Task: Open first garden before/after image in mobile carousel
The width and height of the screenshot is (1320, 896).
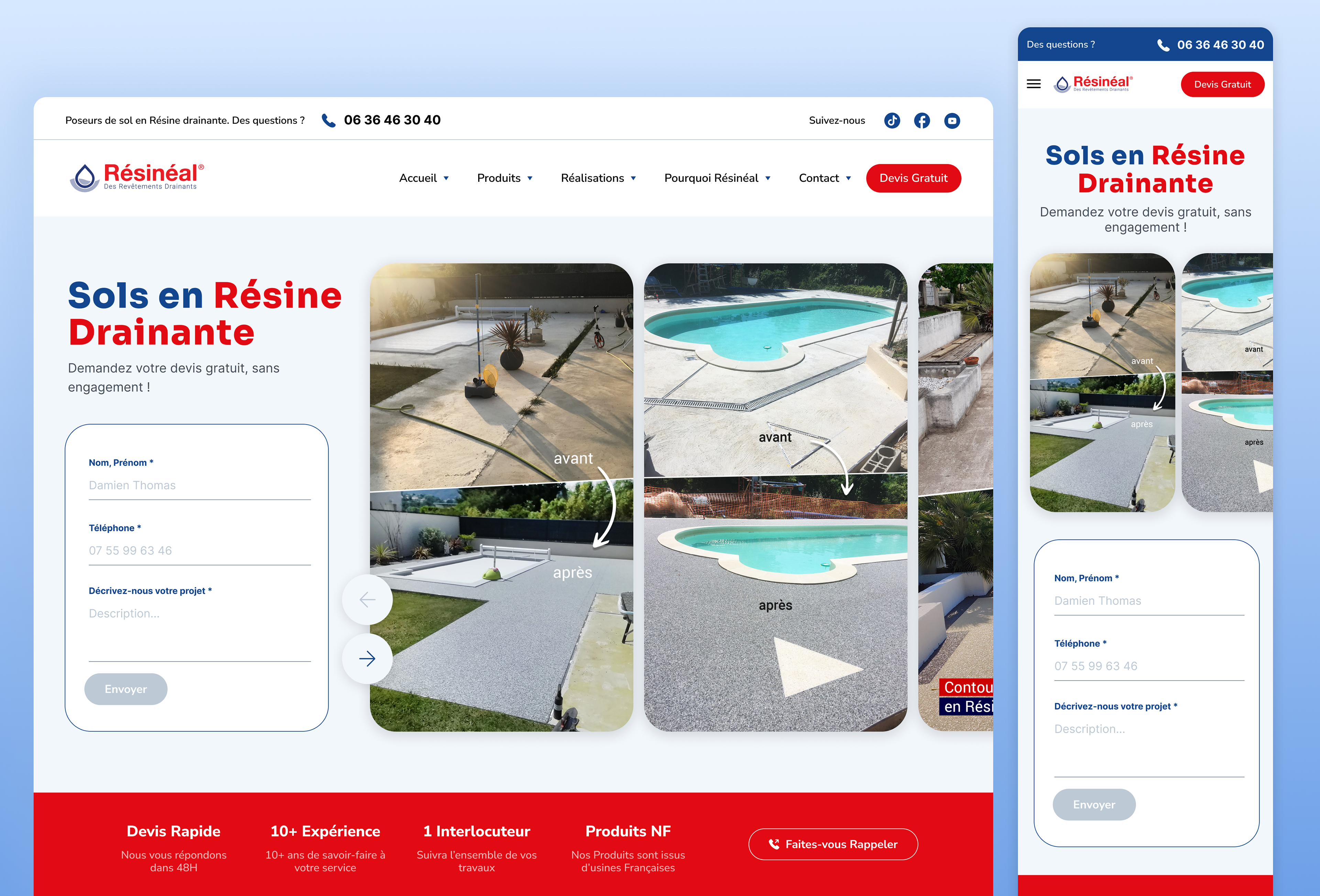Action: coord(1102,383)
